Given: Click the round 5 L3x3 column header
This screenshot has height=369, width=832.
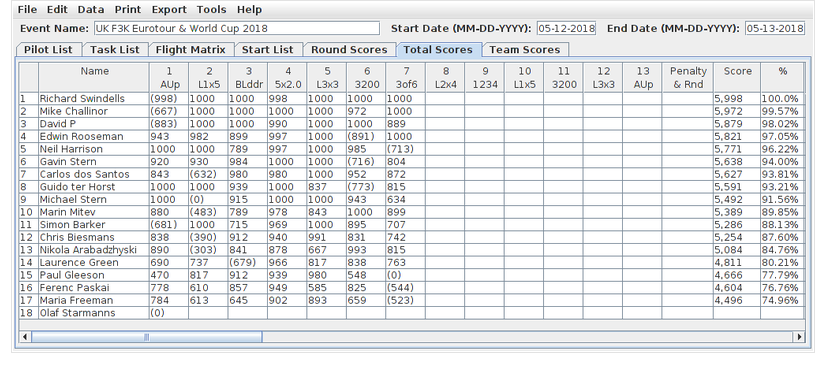Looking at the screenshot, I should pyautogui.click(x=327, y=78).
